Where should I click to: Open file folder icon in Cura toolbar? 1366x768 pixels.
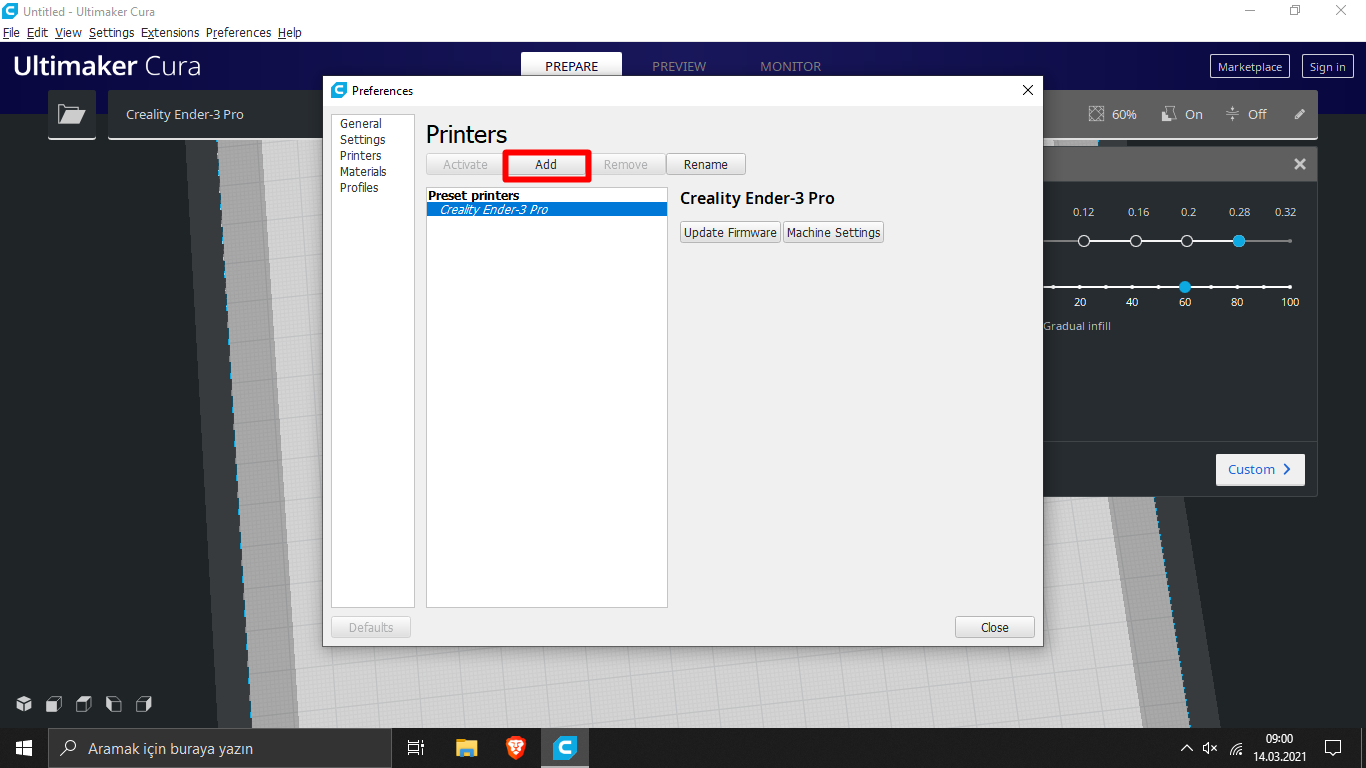click(72, 114)
